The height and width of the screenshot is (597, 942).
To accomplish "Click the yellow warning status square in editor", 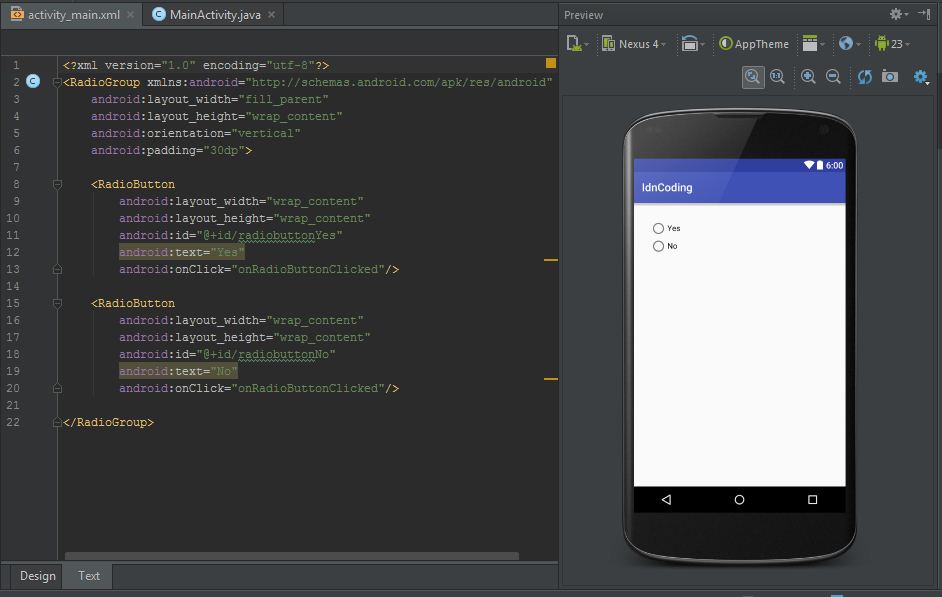I will [551, 63].
